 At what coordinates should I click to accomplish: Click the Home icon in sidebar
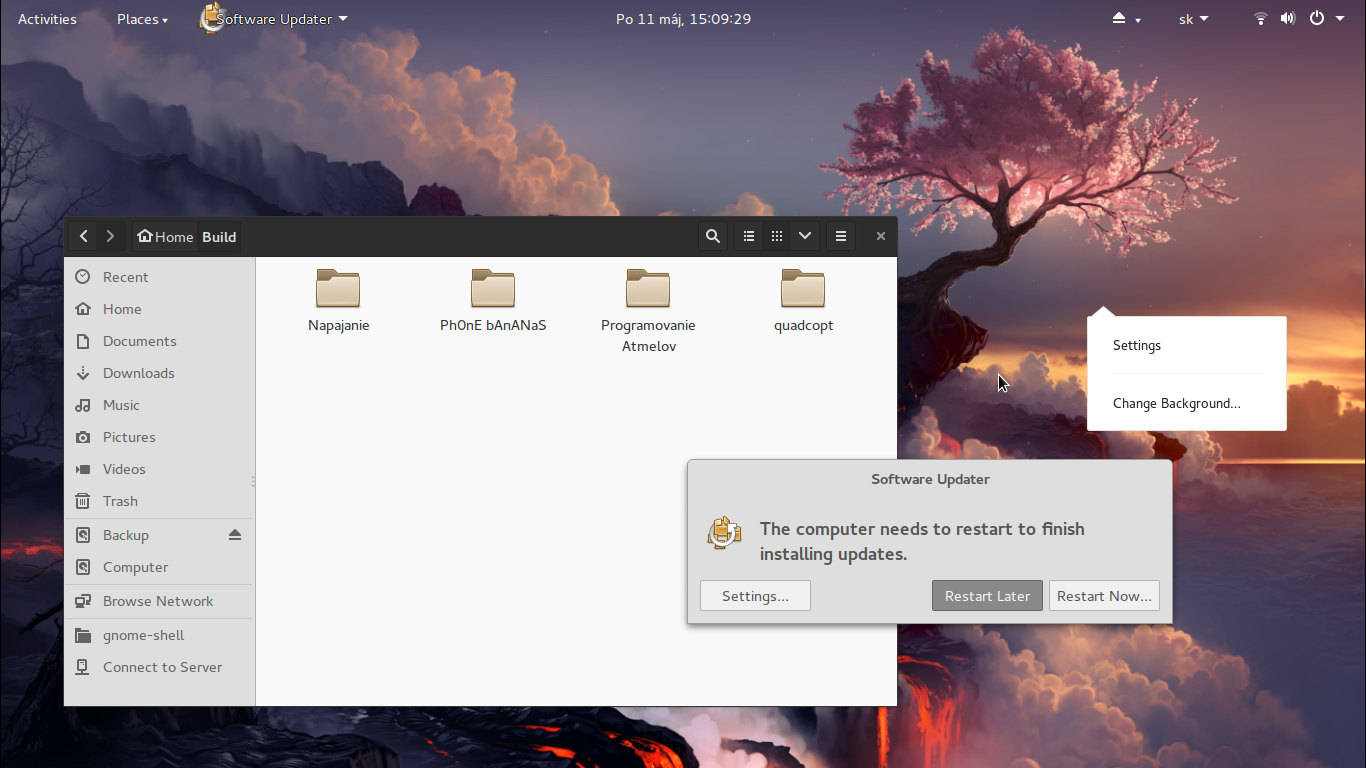83,309
